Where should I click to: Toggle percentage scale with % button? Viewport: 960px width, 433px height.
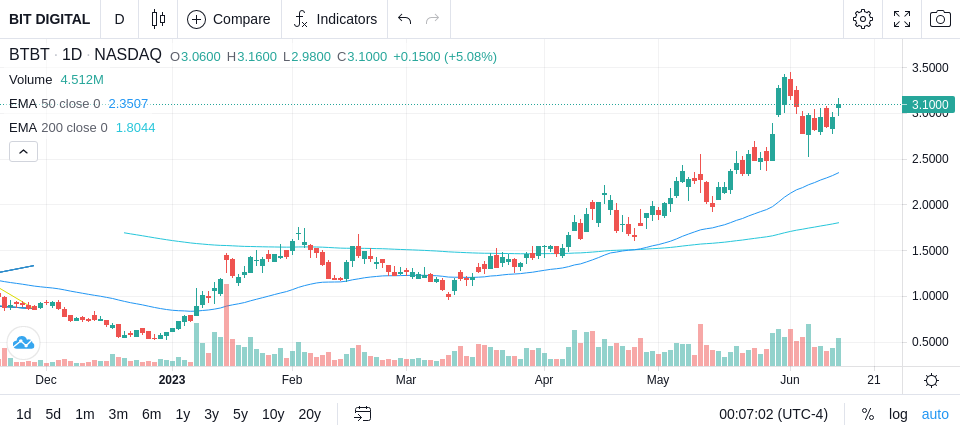coord(868,415)
